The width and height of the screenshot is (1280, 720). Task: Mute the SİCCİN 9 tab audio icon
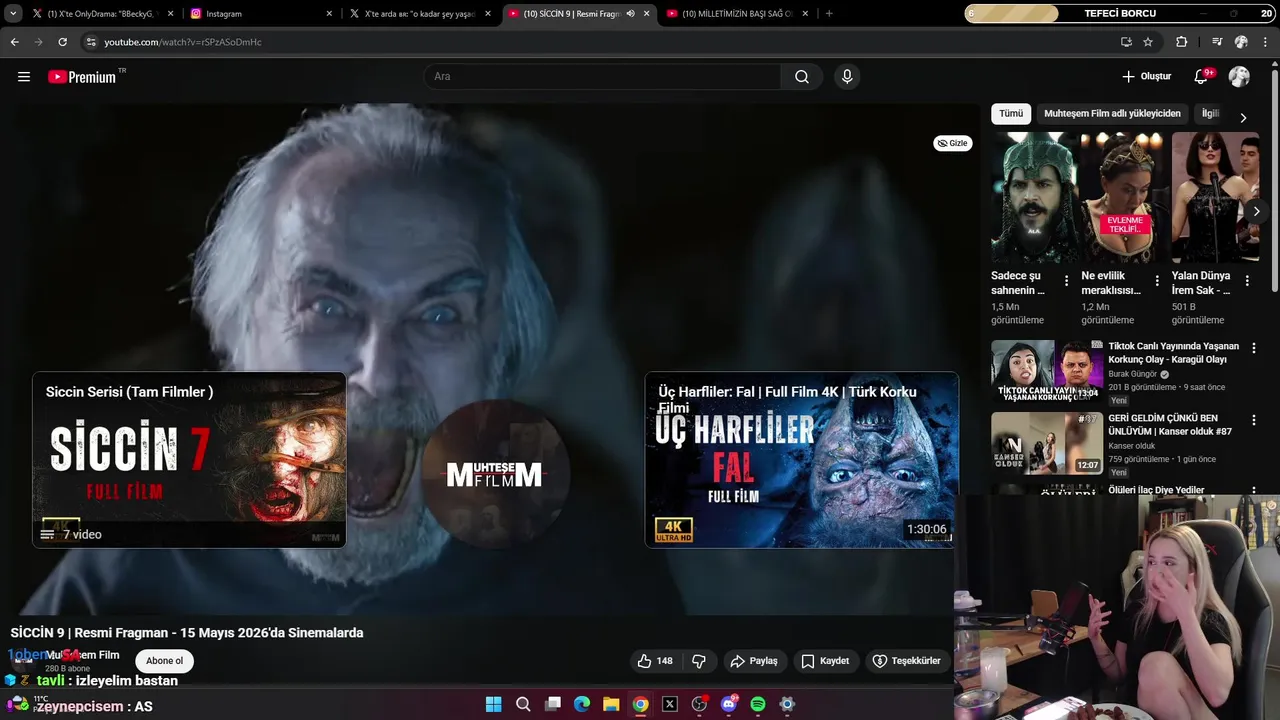click(630, 14)
